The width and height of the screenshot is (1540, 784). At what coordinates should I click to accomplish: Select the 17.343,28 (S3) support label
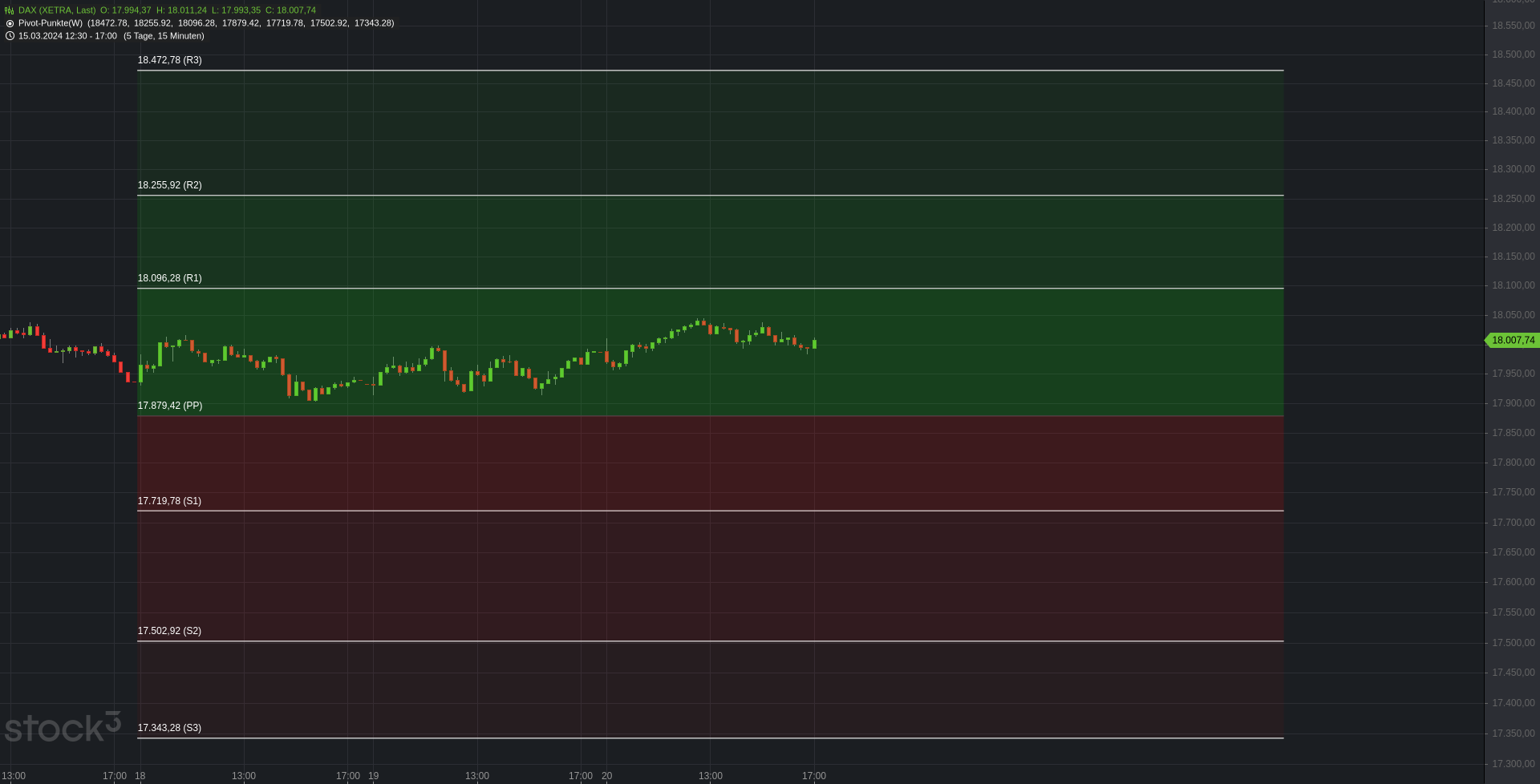[169, 728]
